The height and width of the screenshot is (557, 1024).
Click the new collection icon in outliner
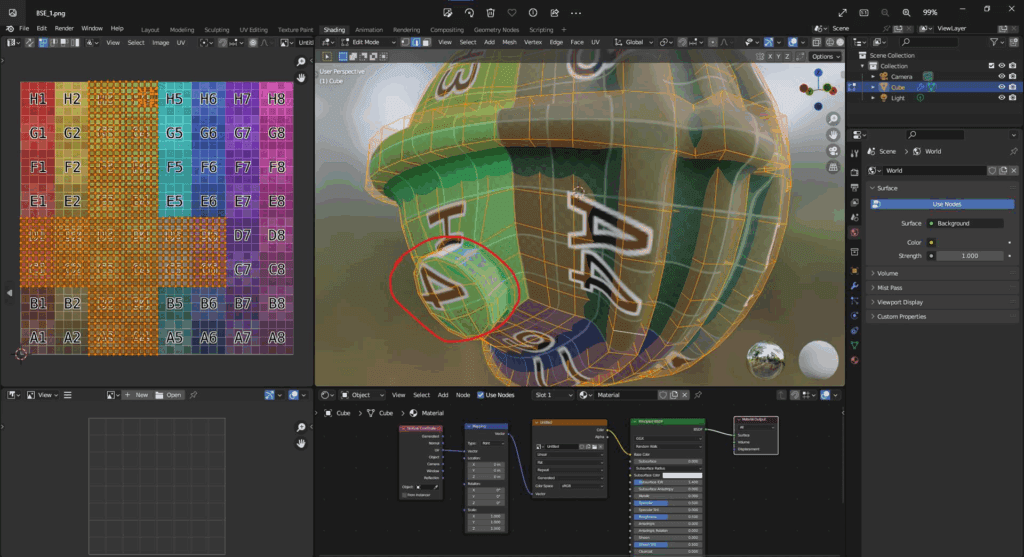click(1012, 42)
